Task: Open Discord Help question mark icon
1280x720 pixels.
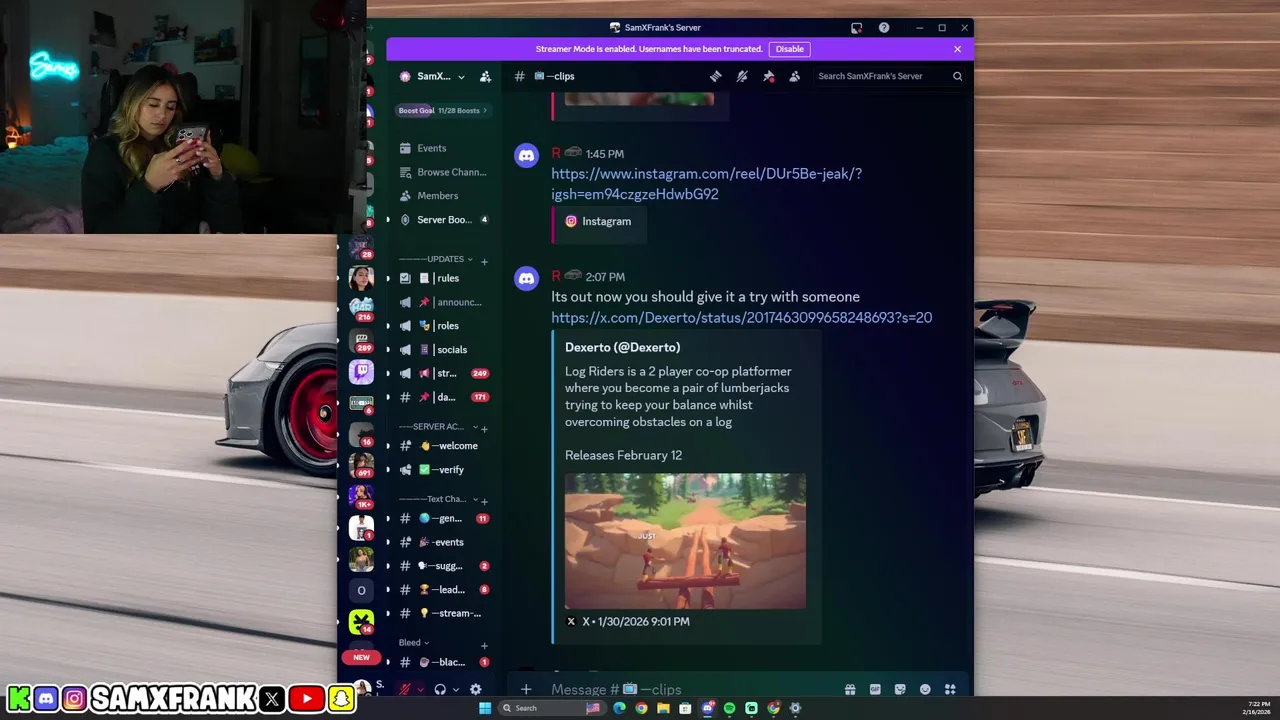Action: pyautogui.click(x=884, y=28)
